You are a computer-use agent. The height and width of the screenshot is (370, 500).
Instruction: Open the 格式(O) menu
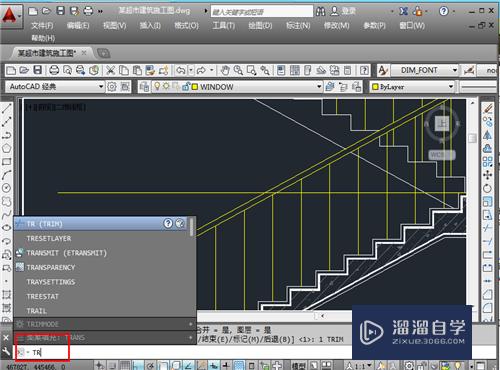(x=186, y=26)
